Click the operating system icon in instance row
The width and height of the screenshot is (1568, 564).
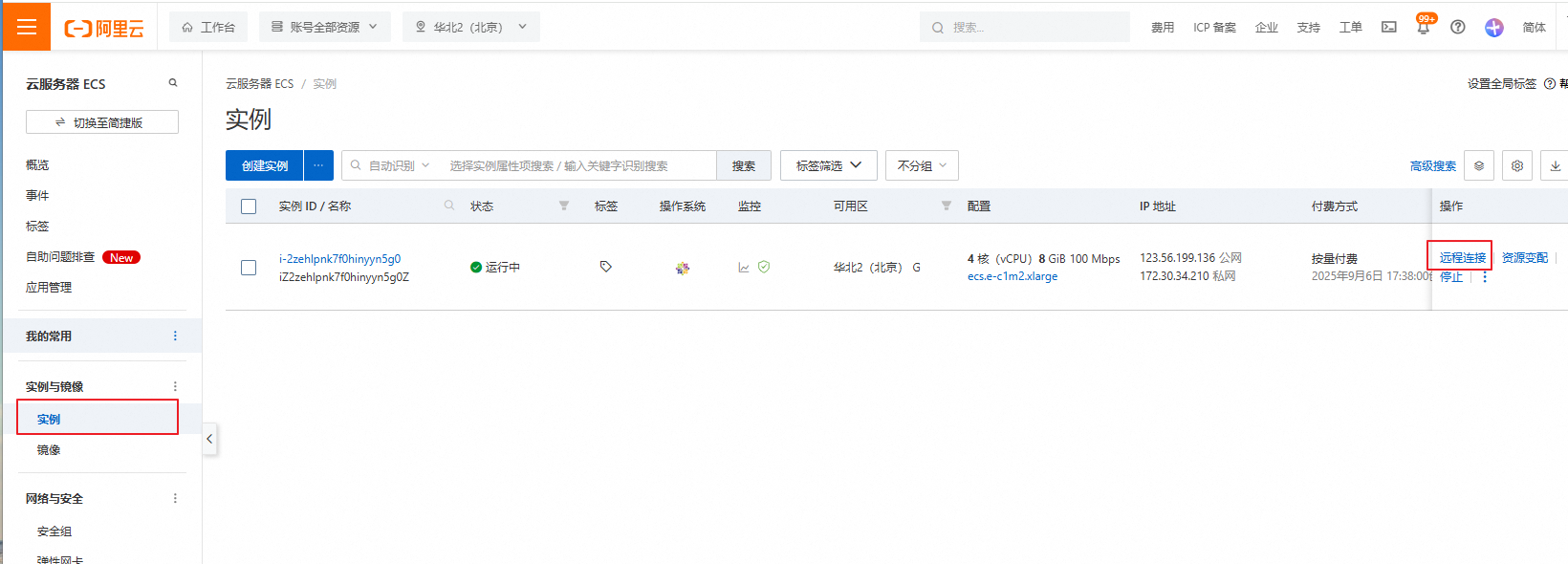(683, 268)
